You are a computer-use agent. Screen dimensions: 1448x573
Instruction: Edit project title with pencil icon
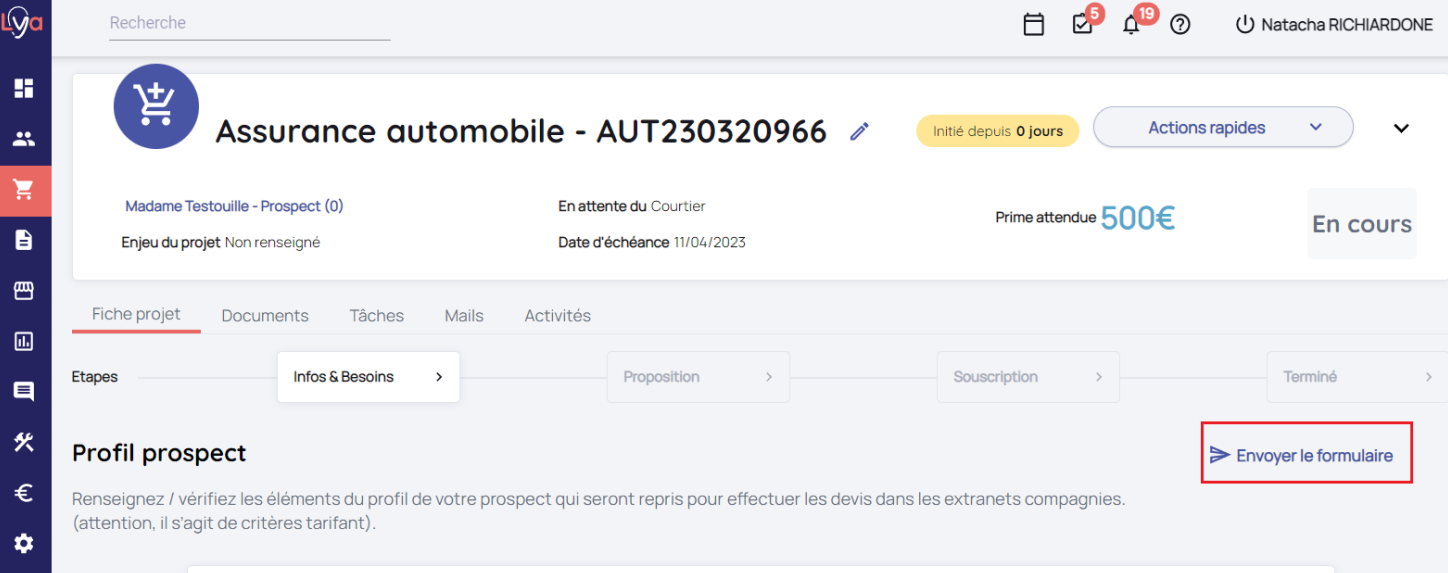[x=859, y=131]
